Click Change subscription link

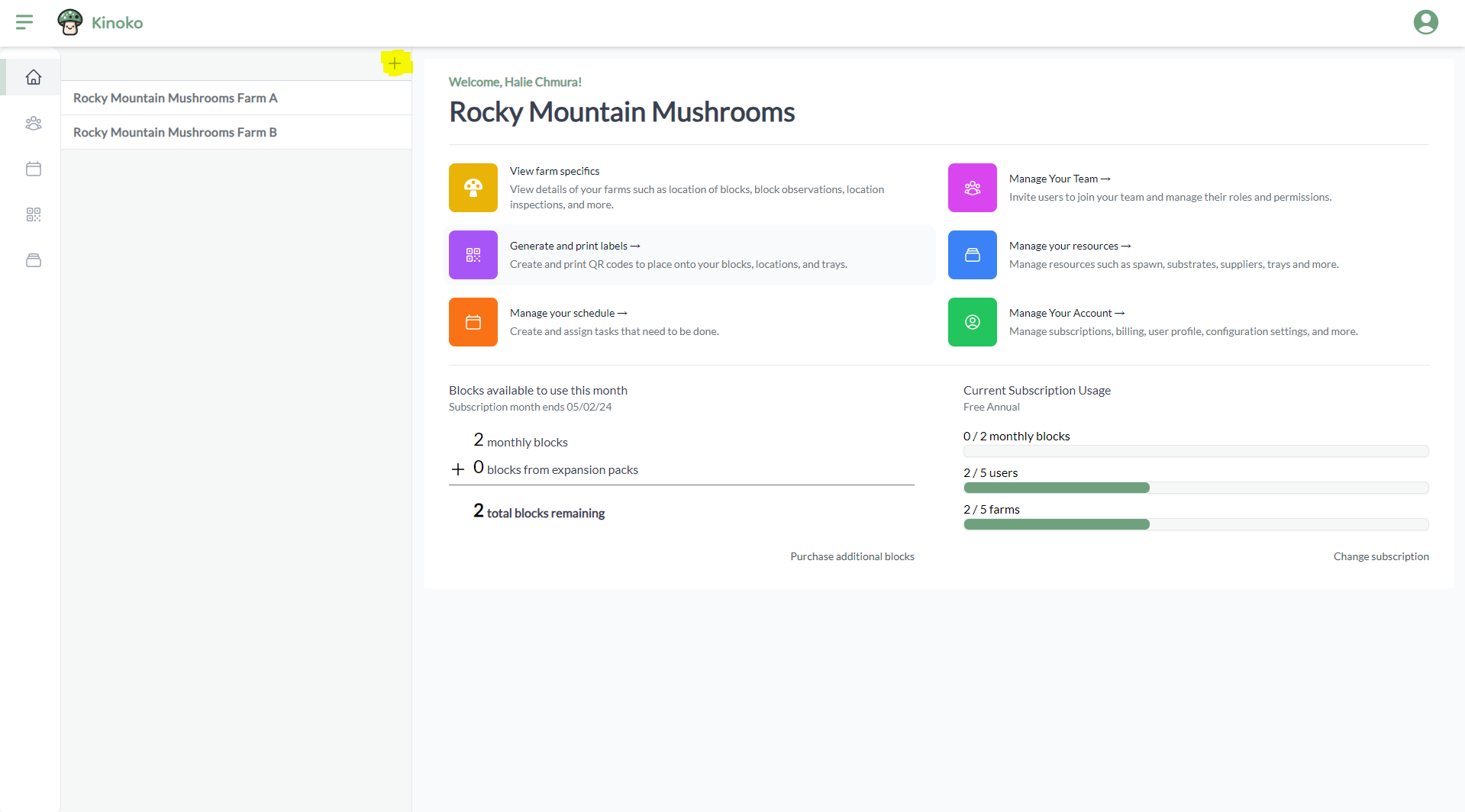[x=1380, y=556]
